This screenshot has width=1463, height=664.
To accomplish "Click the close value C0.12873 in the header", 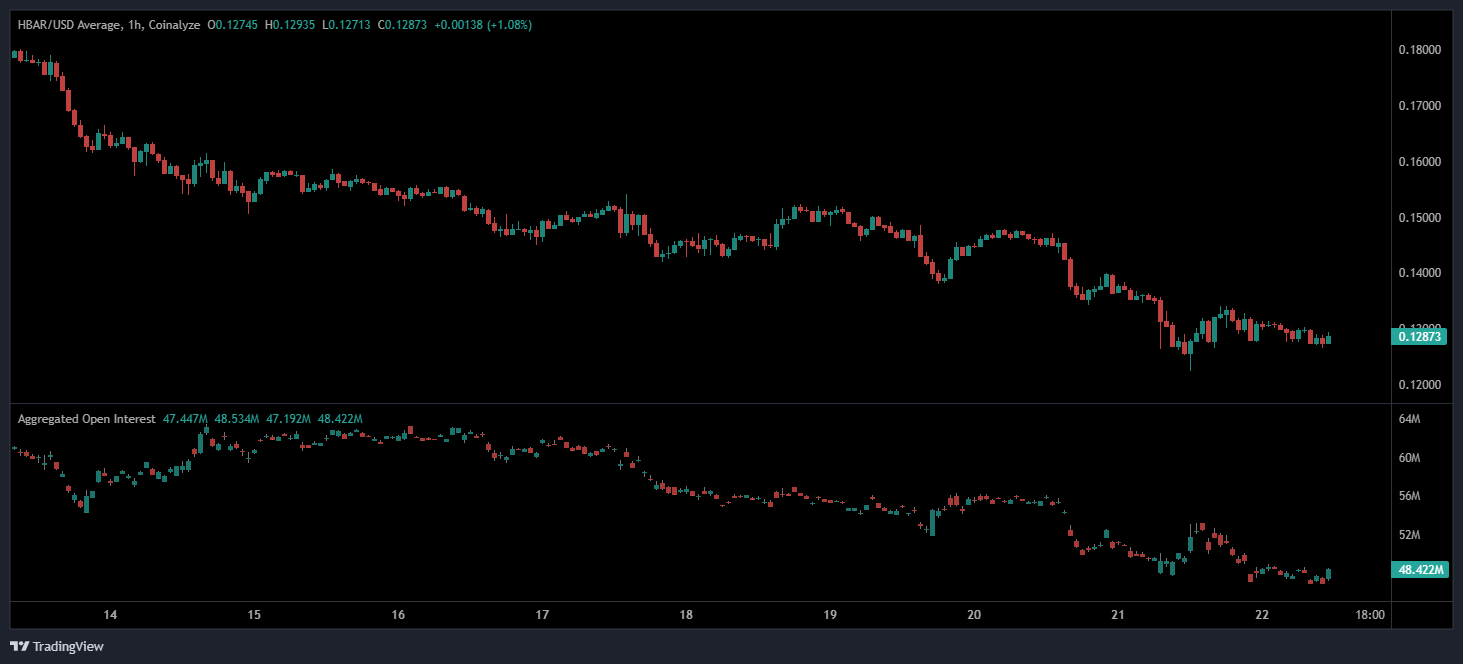I will coord(401,25).
